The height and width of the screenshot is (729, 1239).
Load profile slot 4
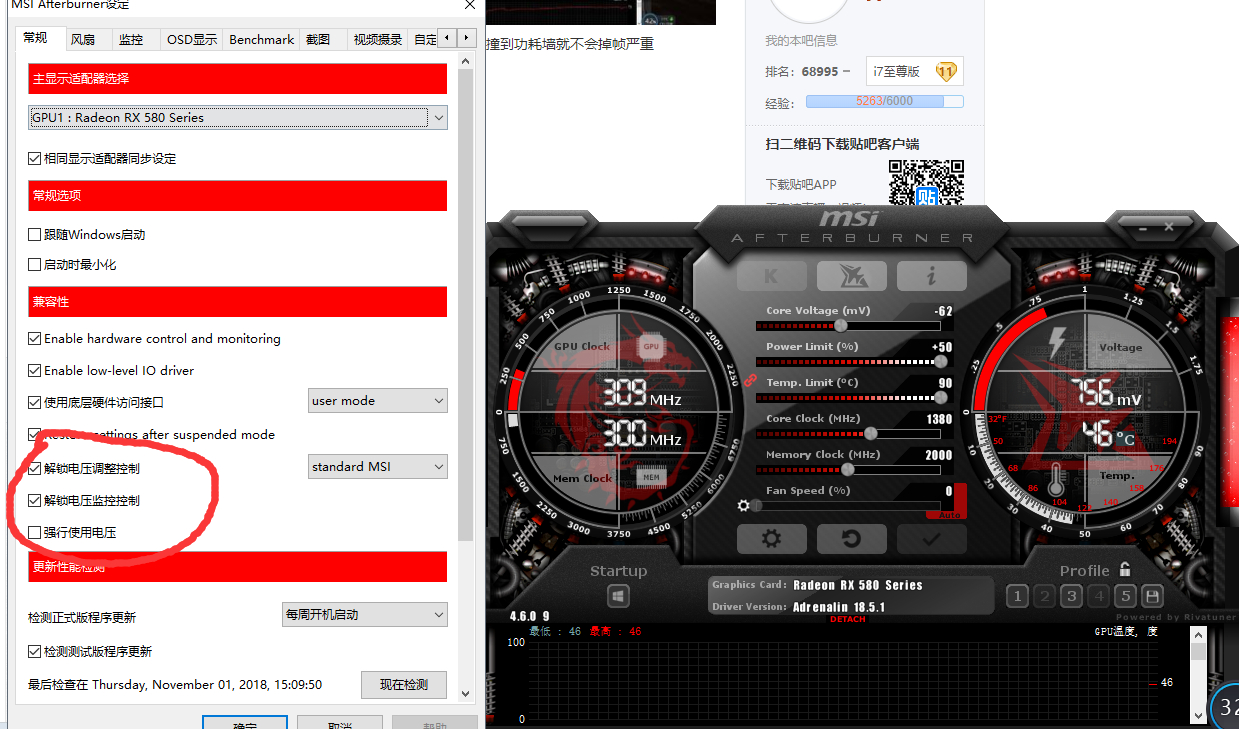click(1098, 597)
